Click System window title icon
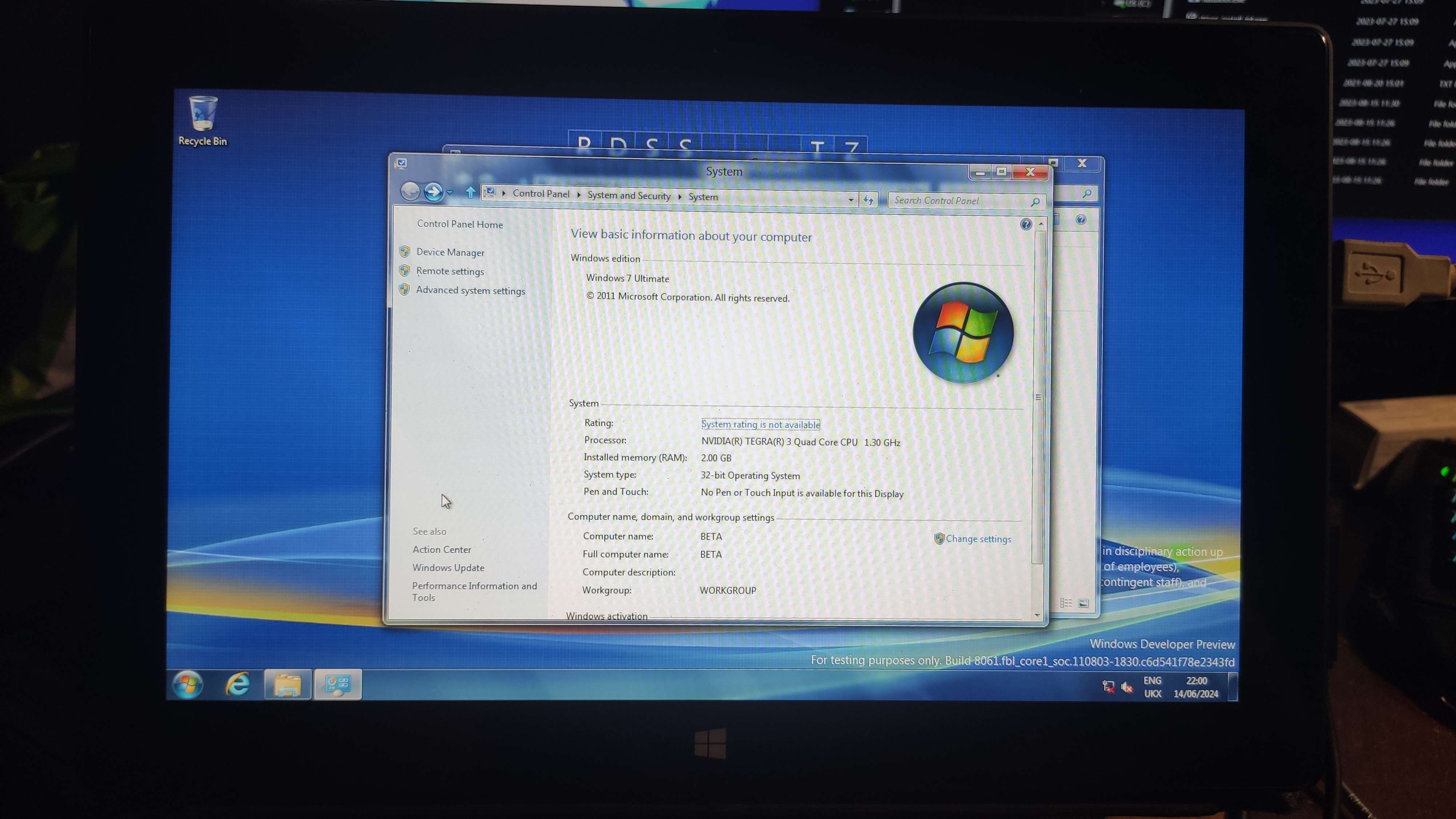1456x819 pixels. pyautogui.click(x=401, y=163)
